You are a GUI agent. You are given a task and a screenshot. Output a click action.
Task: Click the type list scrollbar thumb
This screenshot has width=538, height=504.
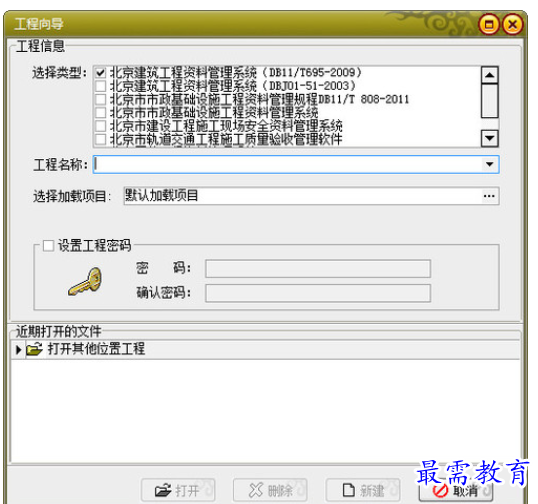point(490,101)
